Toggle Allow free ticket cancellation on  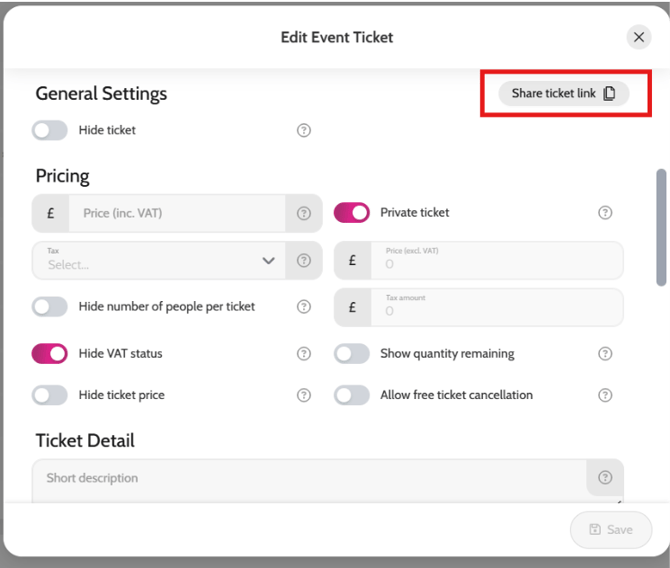point(352,395)
